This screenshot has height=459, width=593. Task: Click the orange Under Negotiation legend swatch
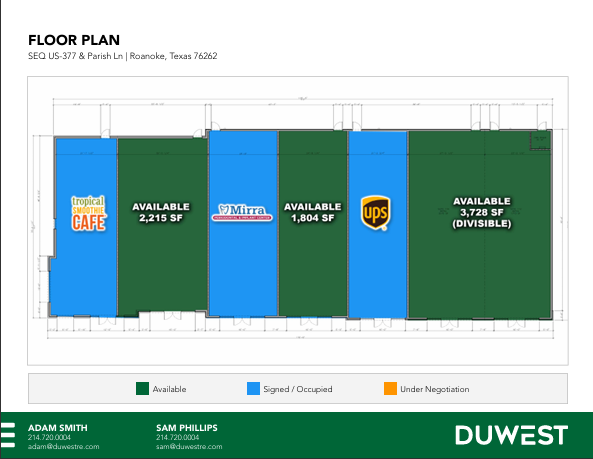coord(390,389)
